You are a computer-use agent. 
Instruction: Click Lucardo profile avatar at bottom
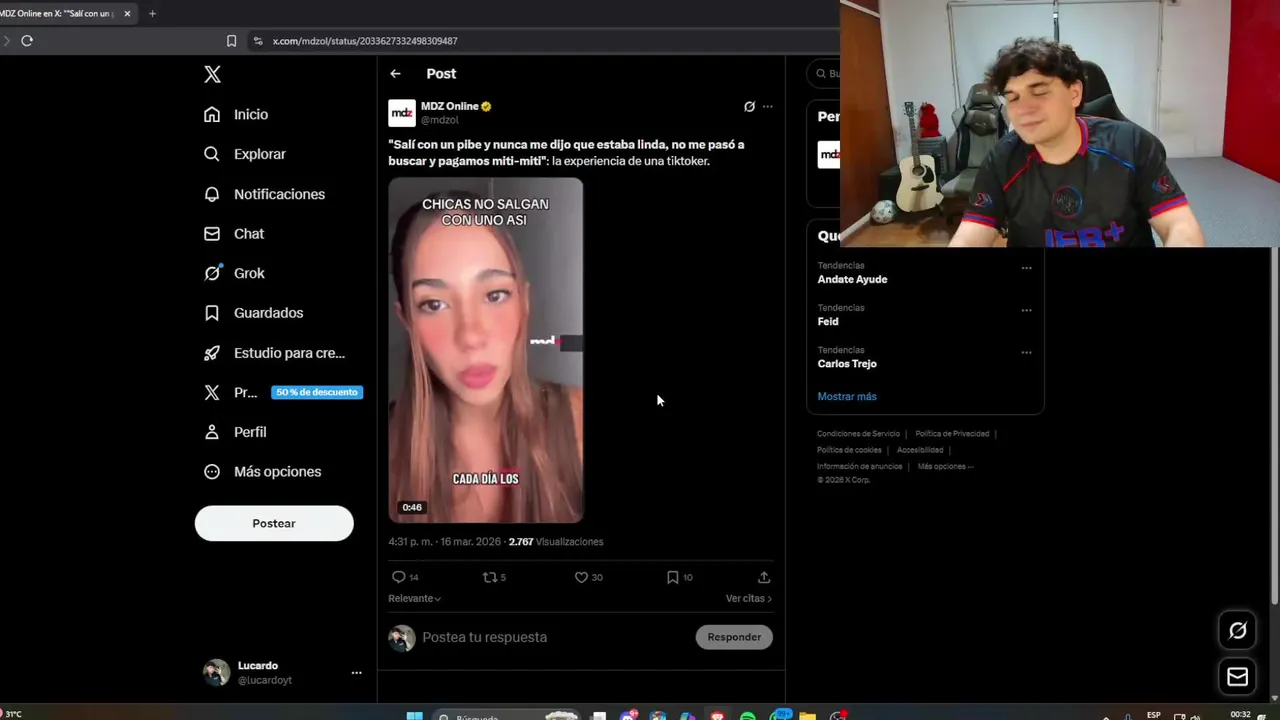click(216, 672)
